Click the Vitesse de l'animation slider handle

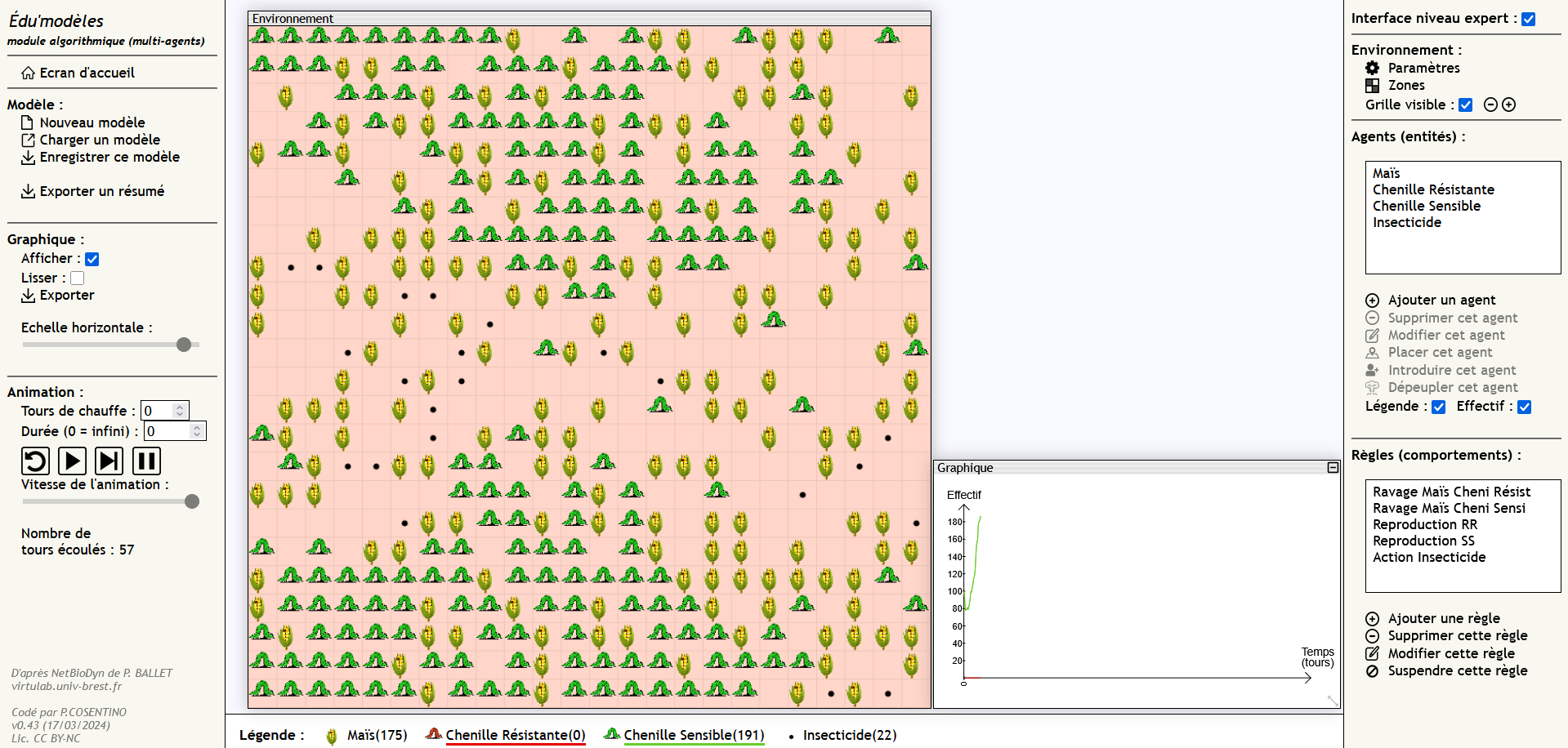pyautogui.click(x=192, y=501)
